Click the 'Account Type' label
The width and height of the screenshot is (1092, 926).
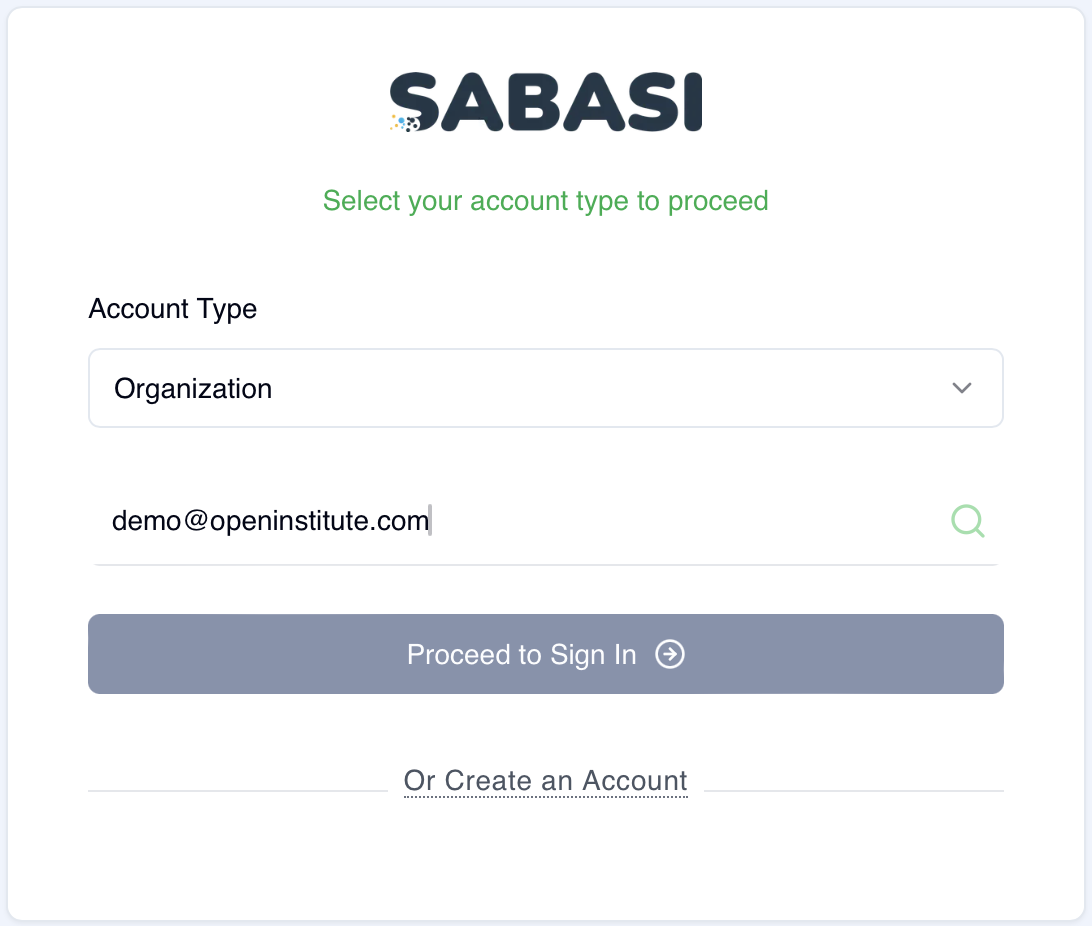(x=172, y=309)
